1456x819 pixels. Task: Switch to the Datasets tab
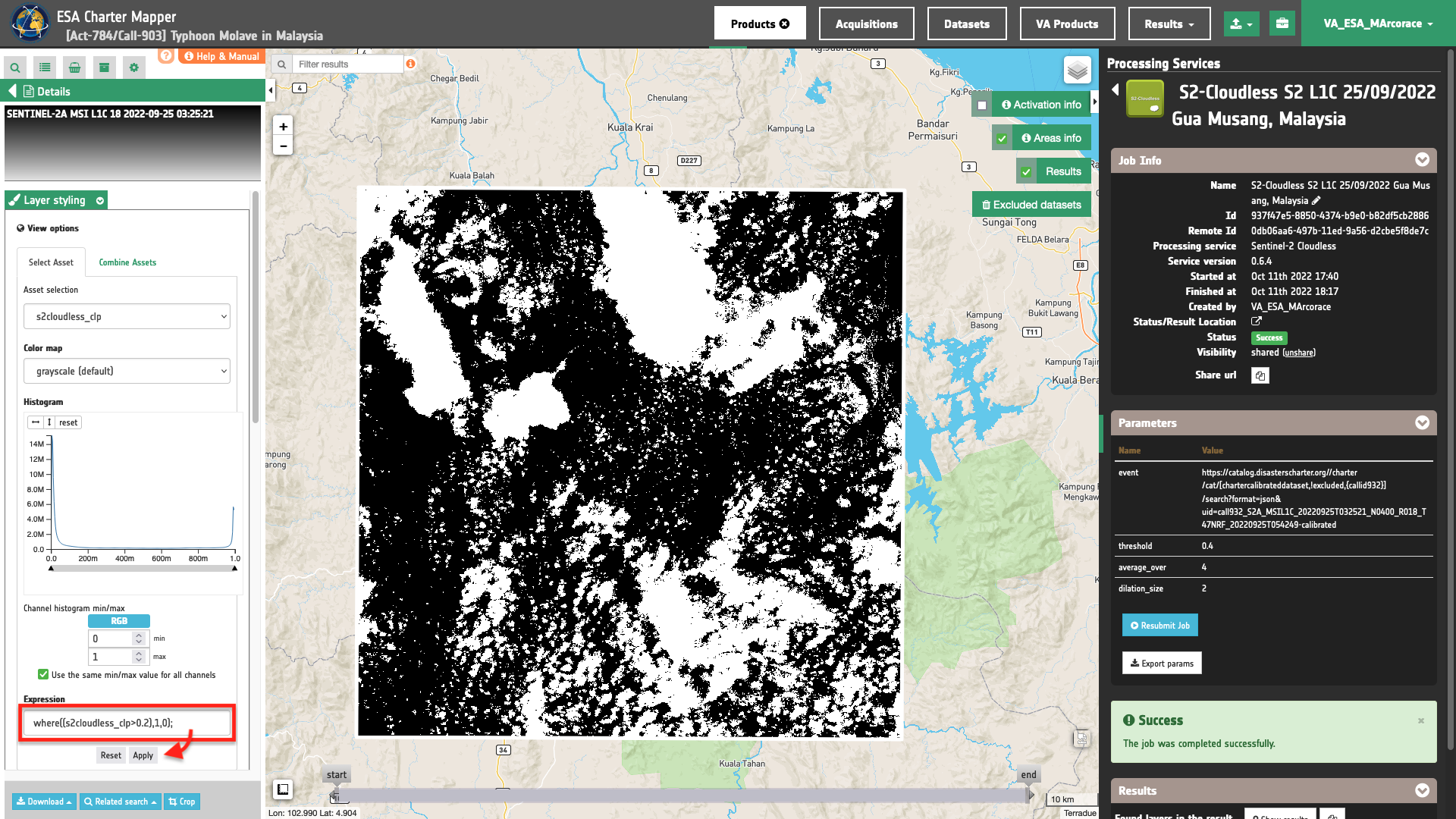point(966,24)
